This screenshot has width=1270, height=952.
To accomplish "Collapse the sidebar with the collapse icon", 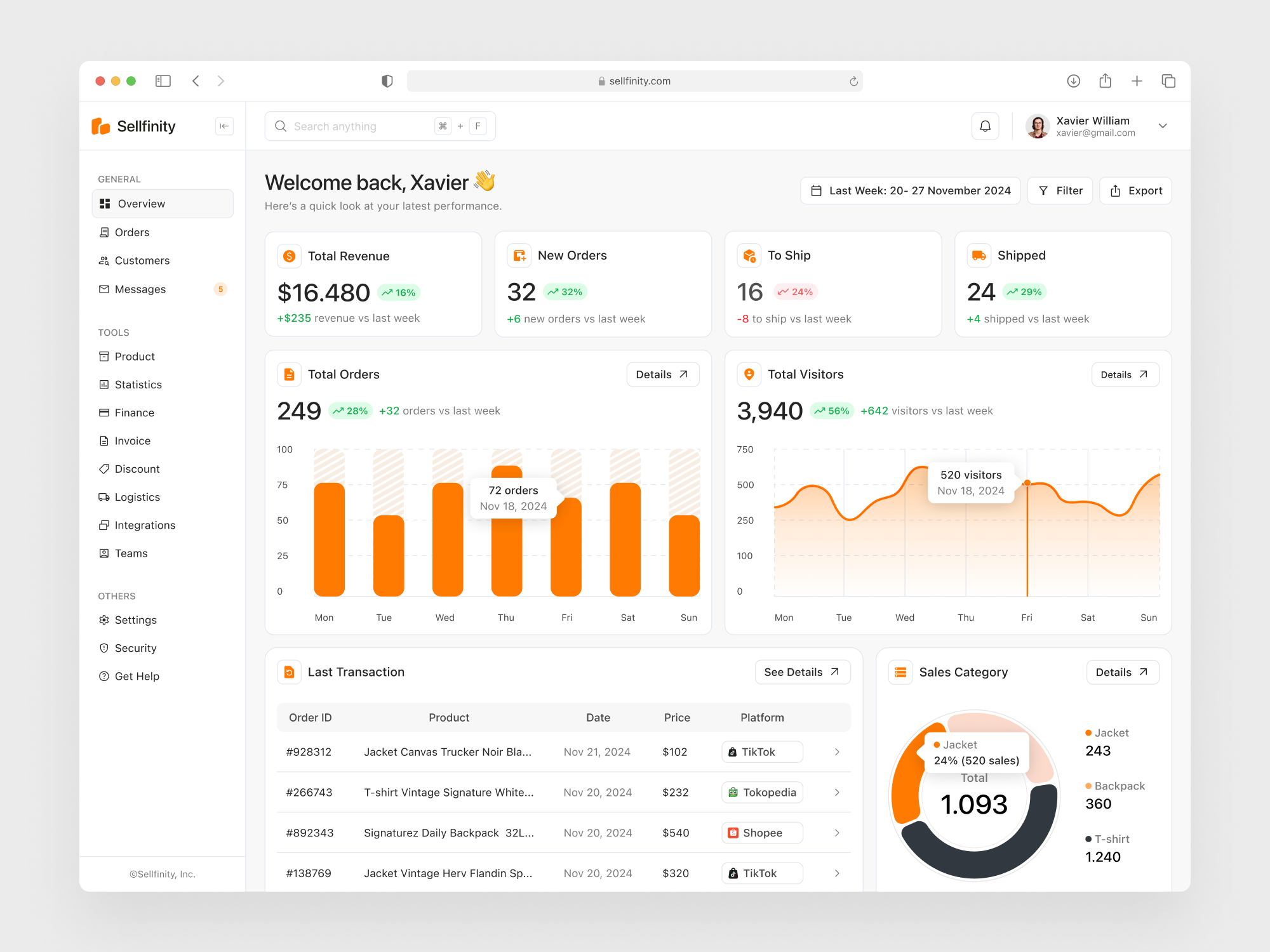I will 224,126.
